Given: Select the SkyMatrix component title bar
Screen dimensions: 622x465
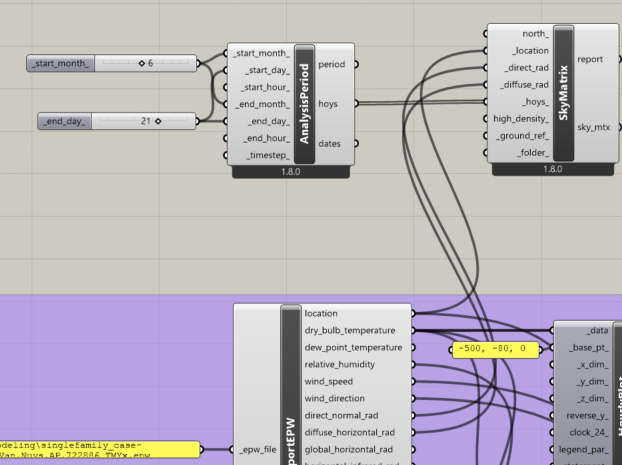Looking at the screenshot, I should [564, 93].
